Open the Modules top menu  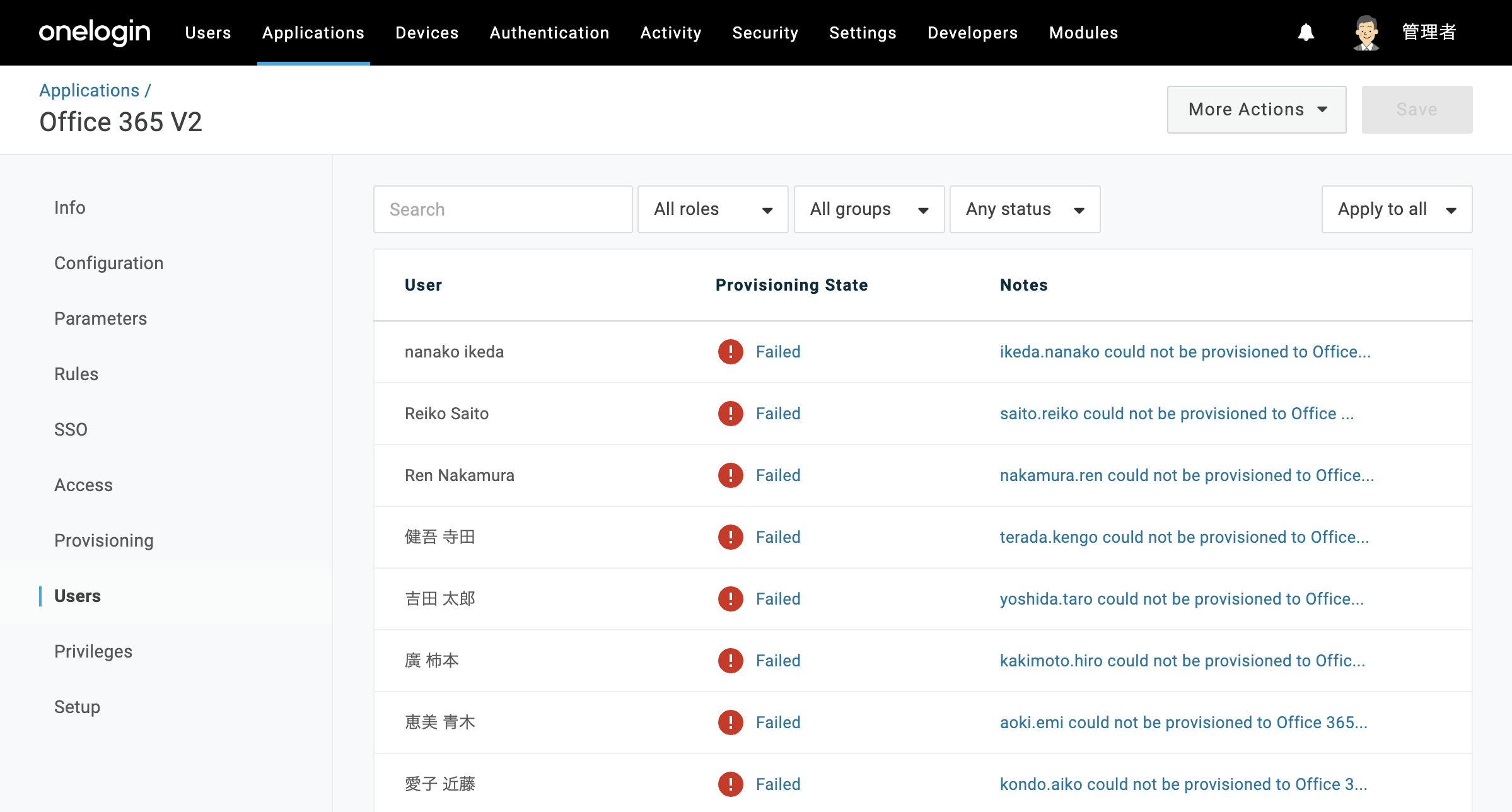click(x=1084, y=33)
